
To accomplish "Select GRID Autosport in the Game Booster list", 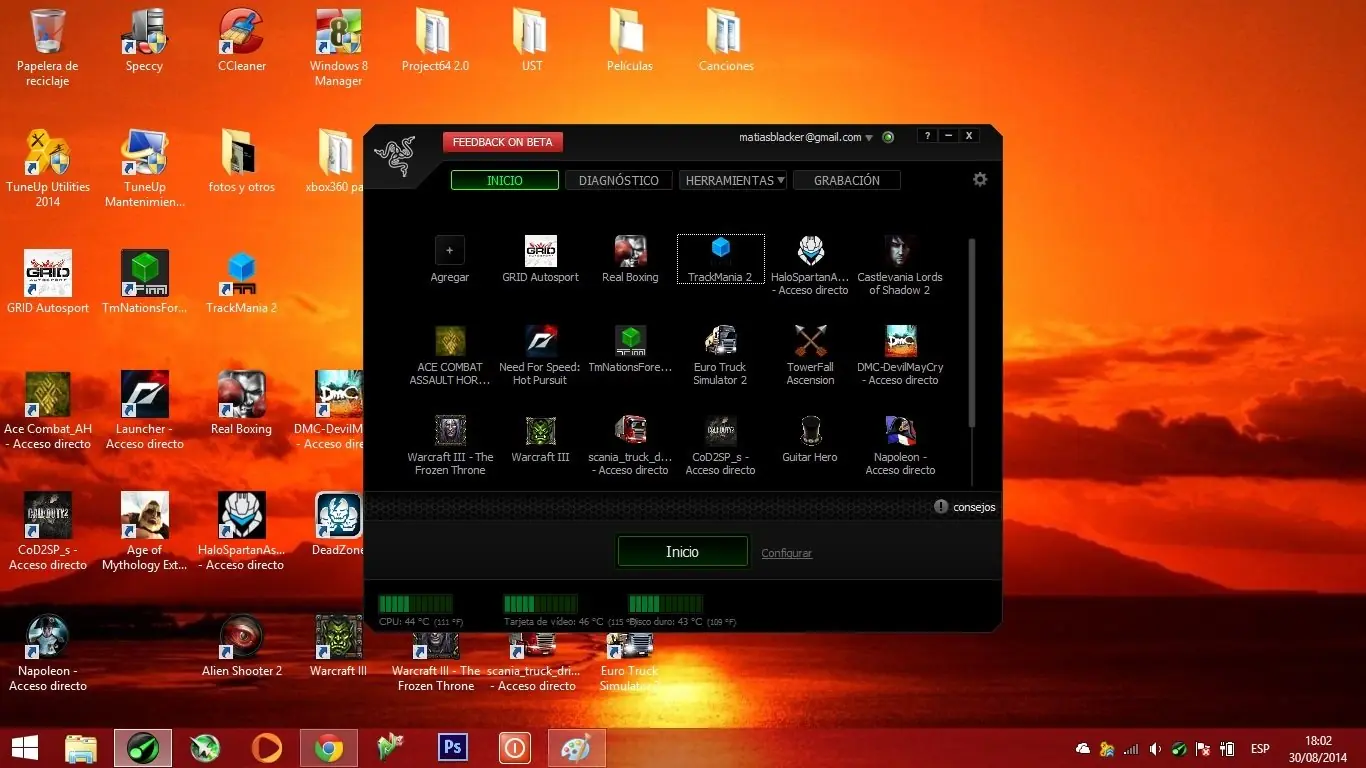I will [541, 259].
